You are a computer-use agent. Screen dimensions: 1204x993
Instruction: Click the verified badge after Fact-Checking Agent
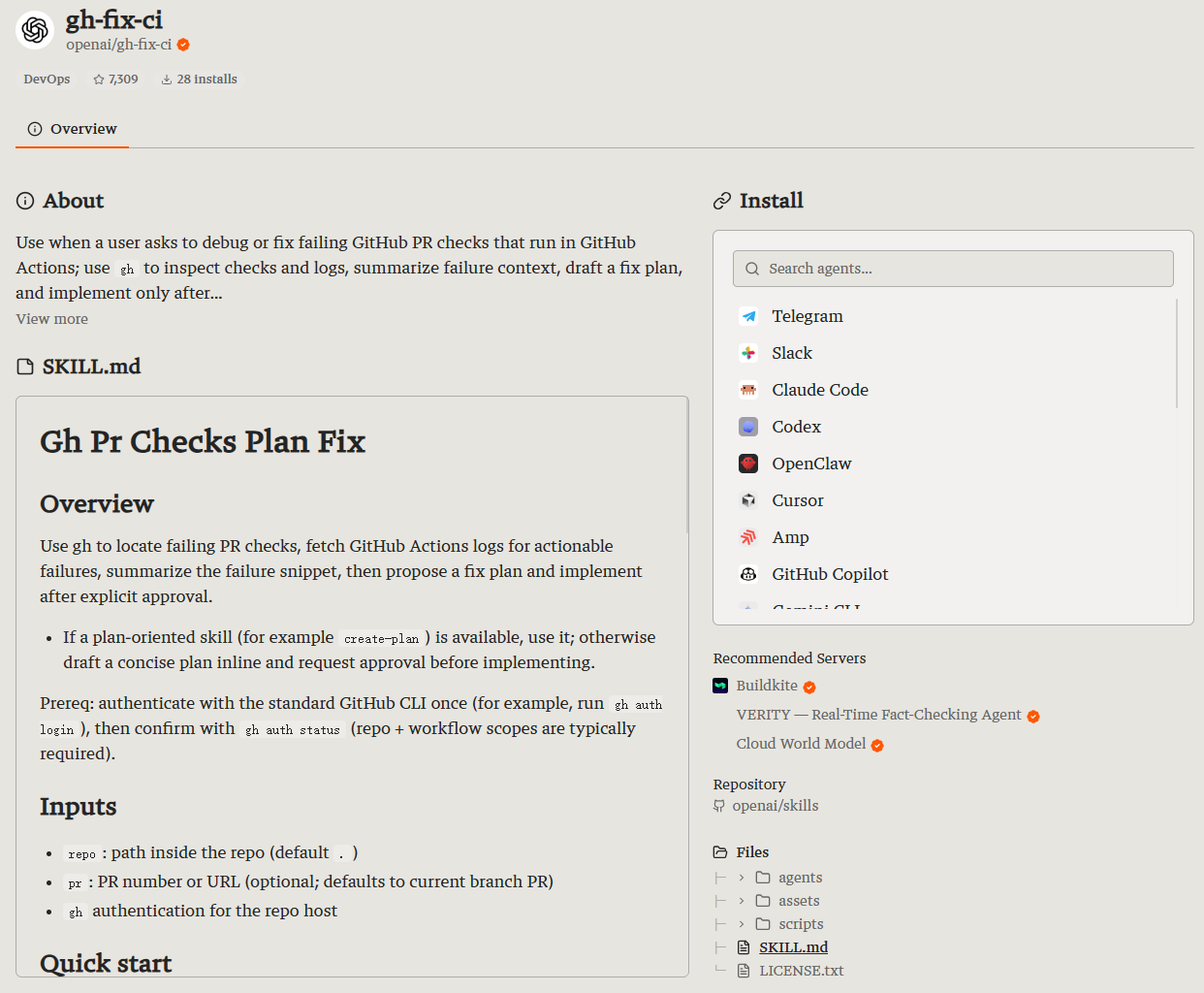1033,717
